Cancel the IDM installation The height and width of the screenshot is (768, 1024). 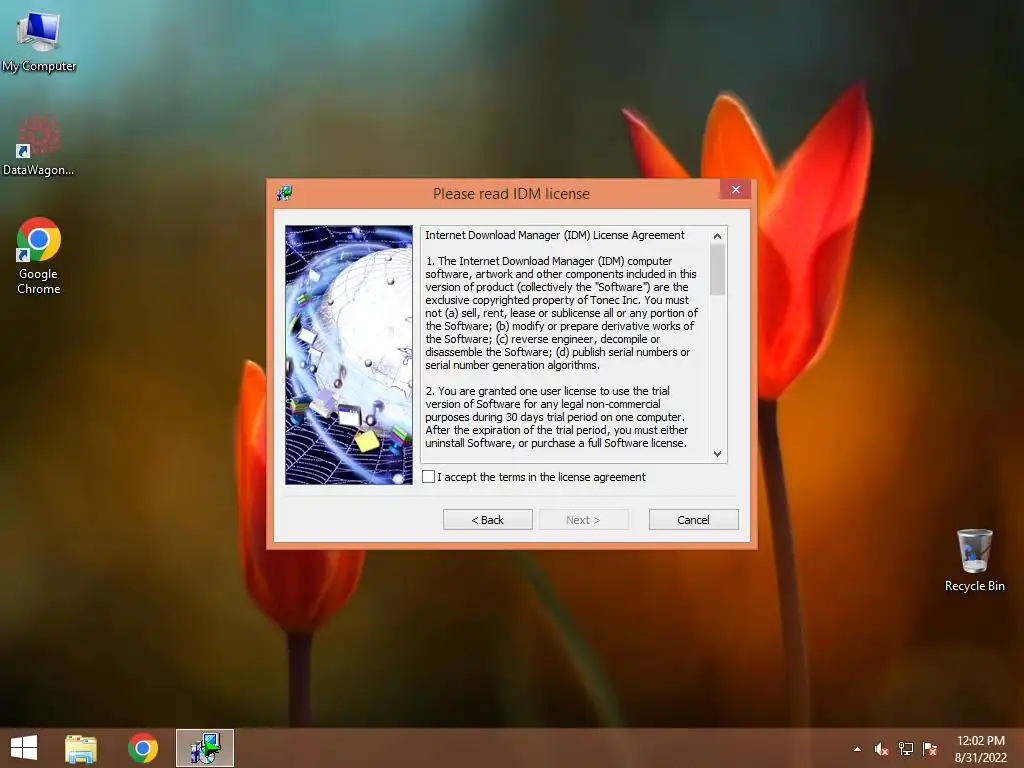pyautogui.click(x=694, y=520)
